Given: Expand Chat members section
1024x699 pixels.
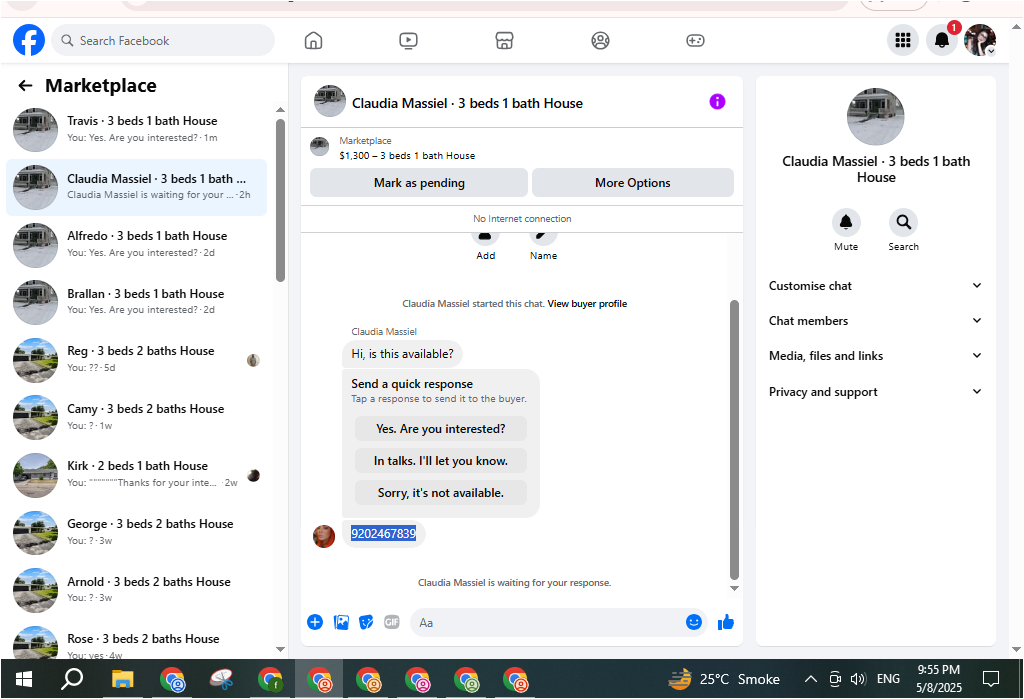Looking at the screenshot, I should click(875, 321).
